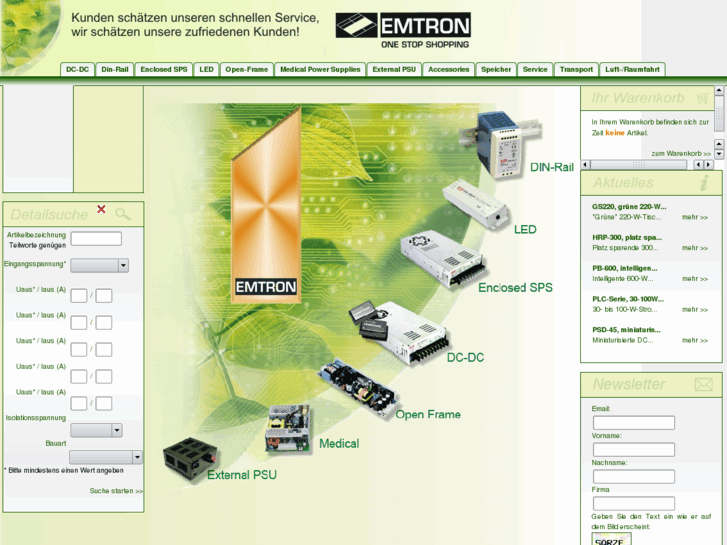Focus the newsletter Firma field
The height and width of the screenshot is (545, 727).
634,503
